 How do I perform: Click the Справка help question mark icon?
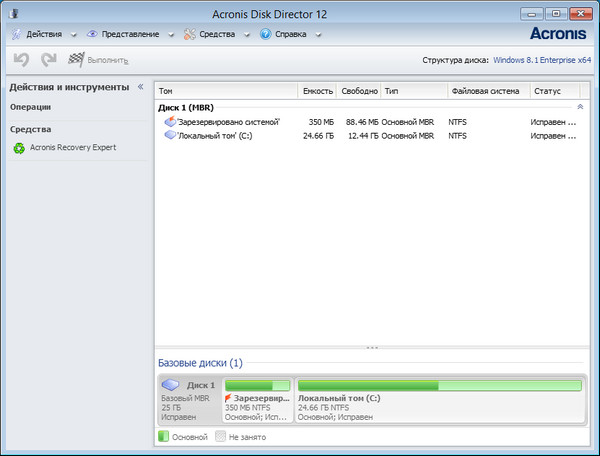[x=266, y=34]
